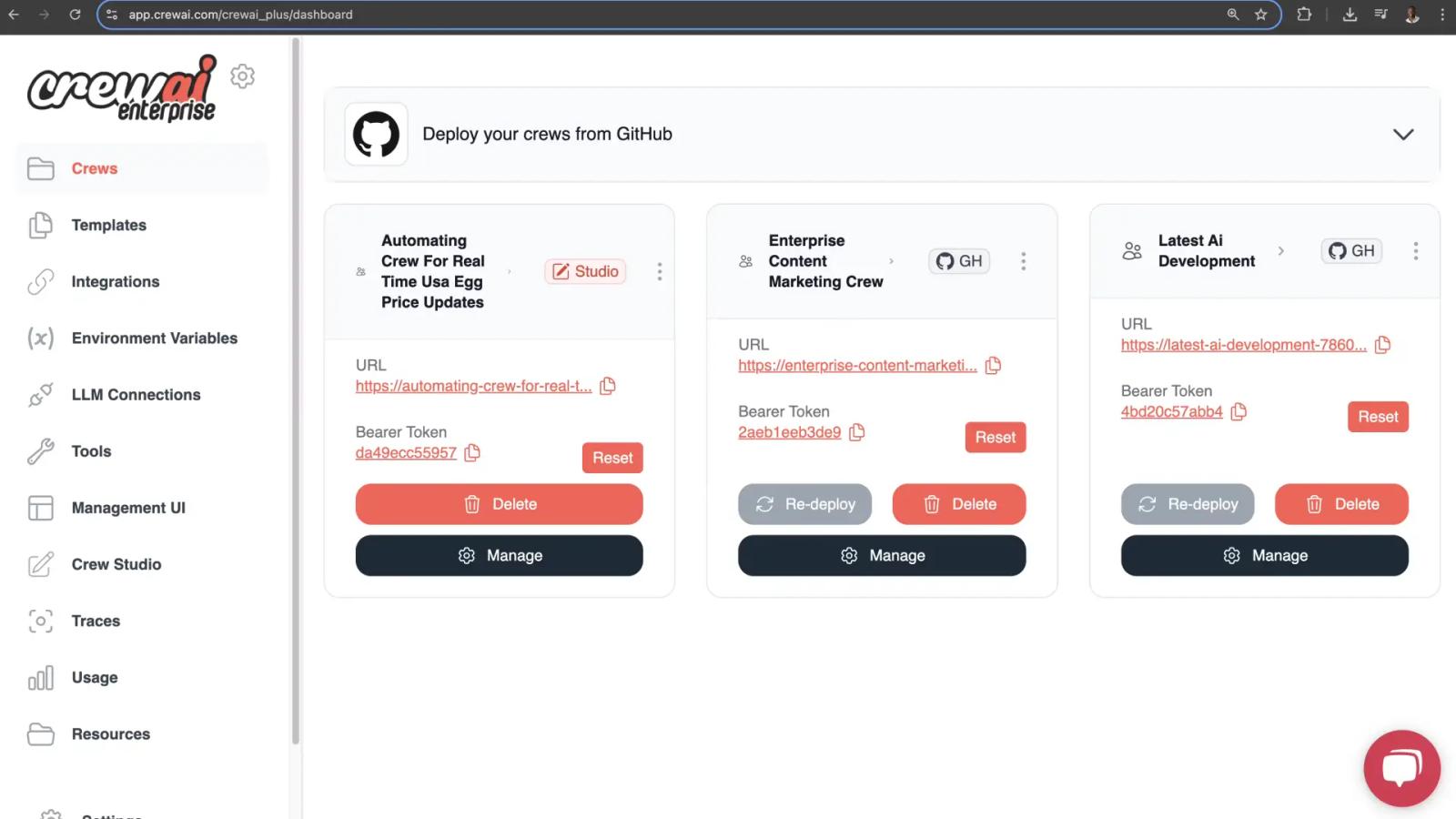Open Templates in the sidebar

(142, 225)
